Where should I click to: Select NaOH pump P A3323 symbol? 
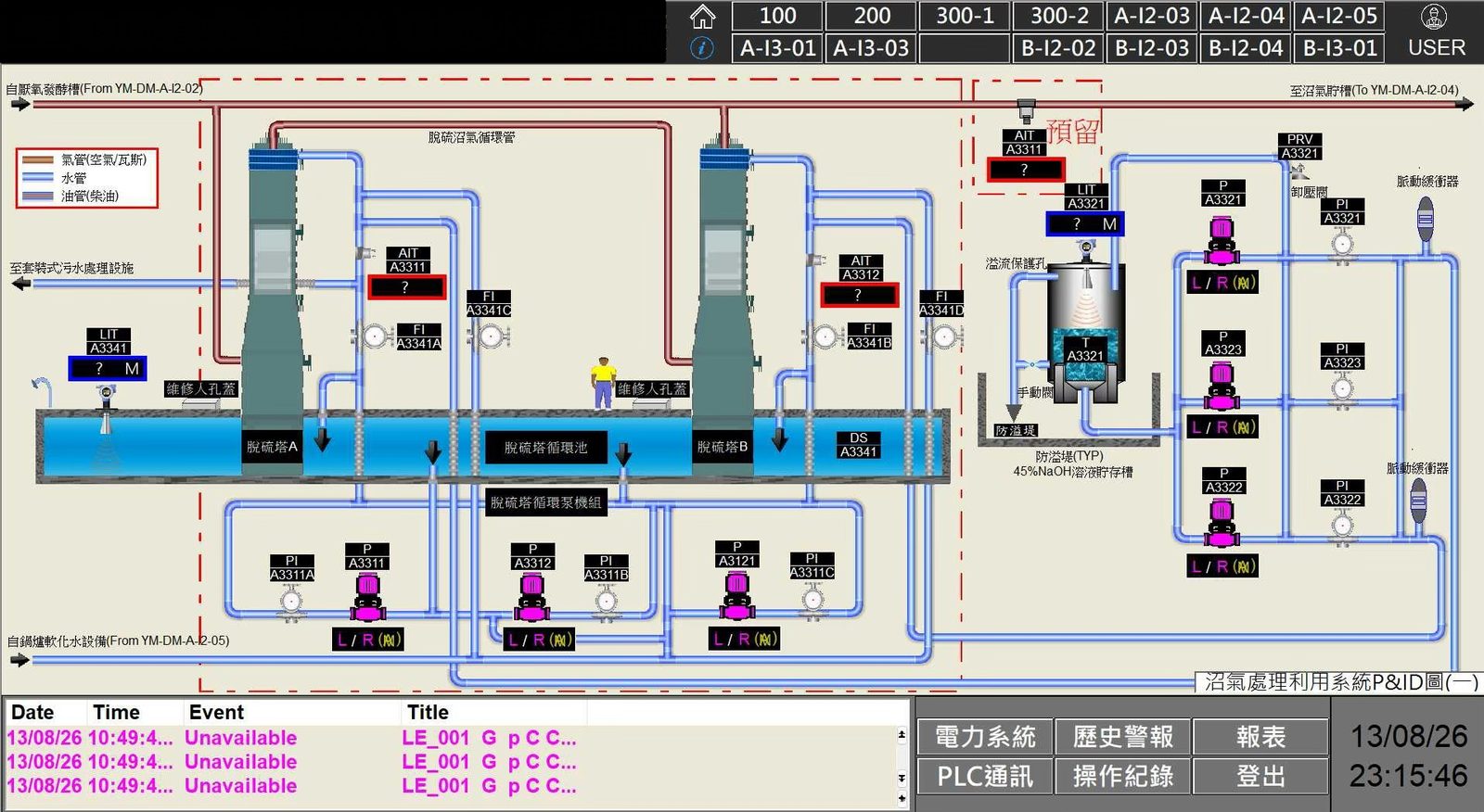(1222, 387)
